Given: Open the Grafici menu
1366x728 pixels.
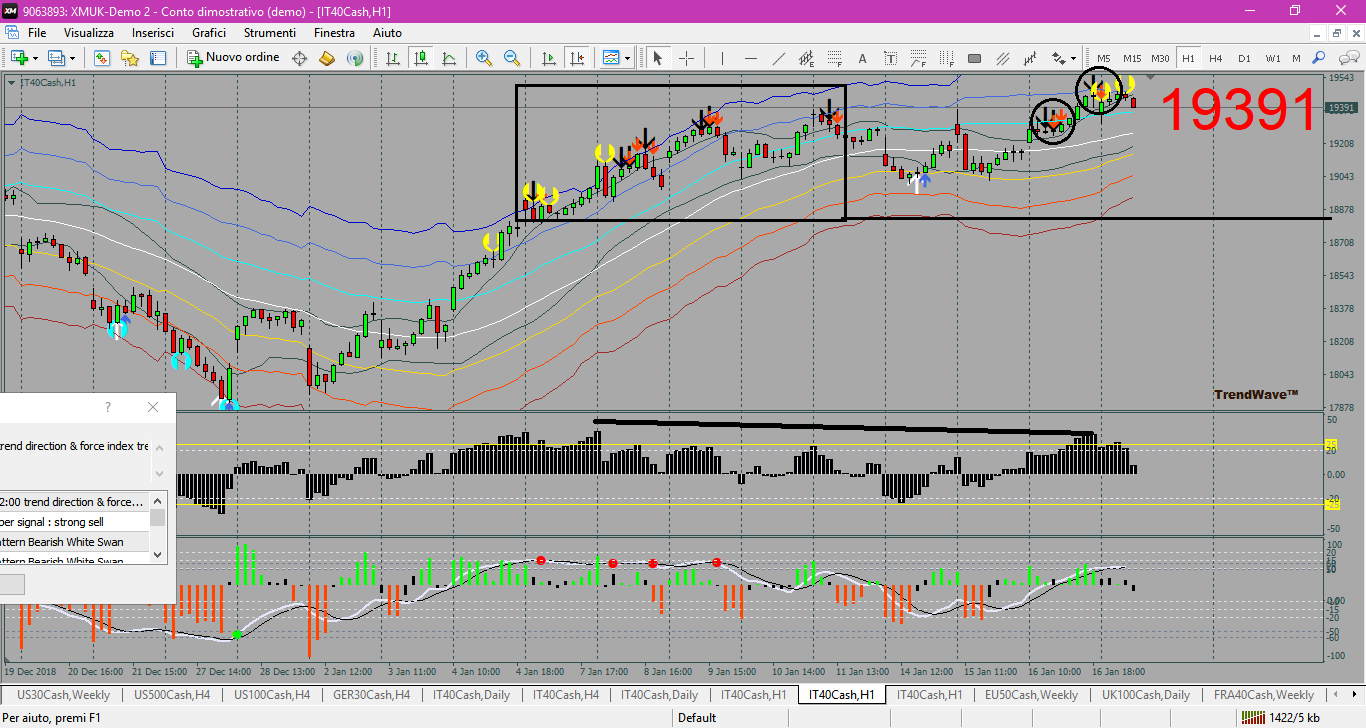Looking at the screenshot, I should 209,32.
